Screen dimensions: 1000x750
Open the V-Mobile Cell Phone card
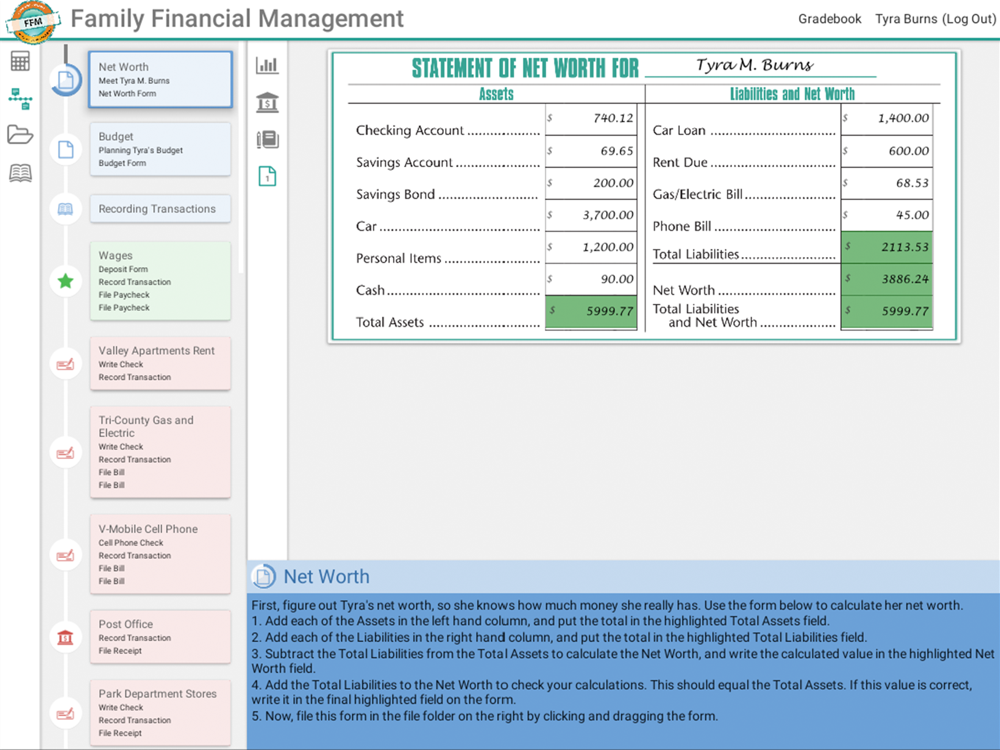tap(160, 554)
